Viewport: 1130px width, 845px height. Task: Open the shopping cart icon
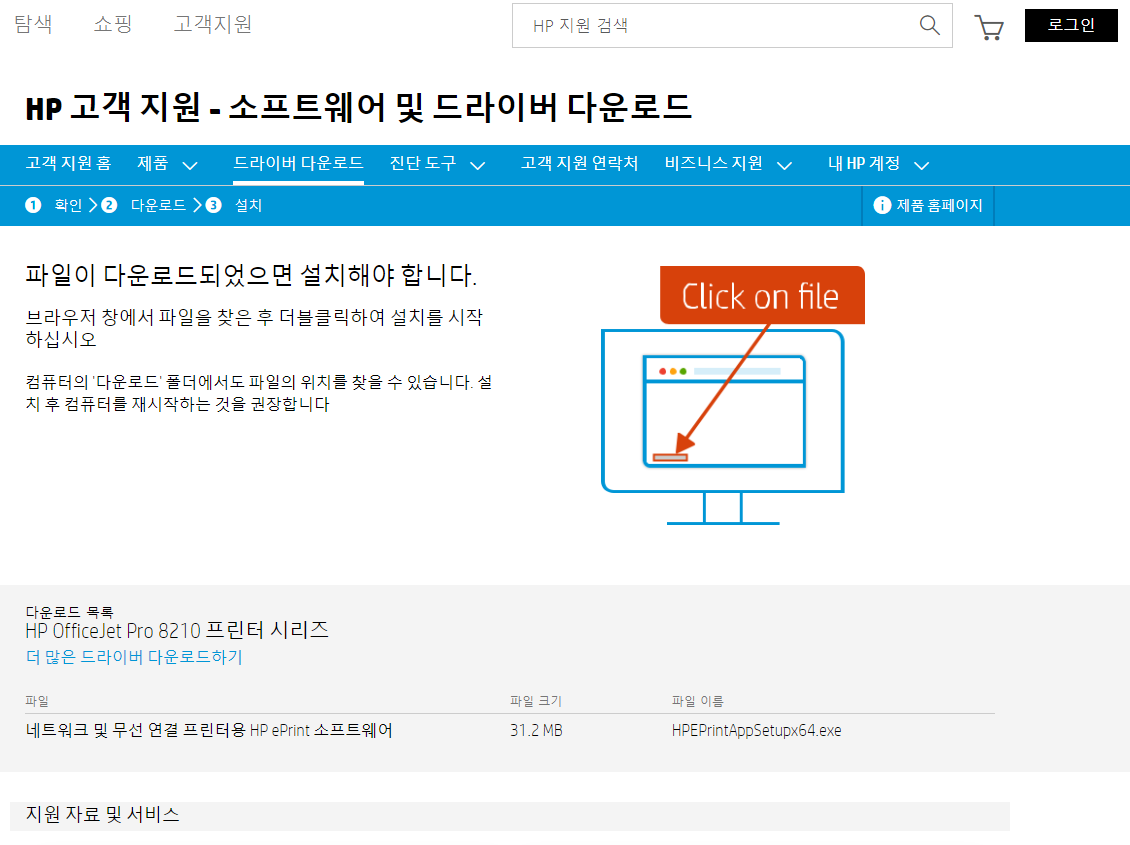(x=989, y=27)
